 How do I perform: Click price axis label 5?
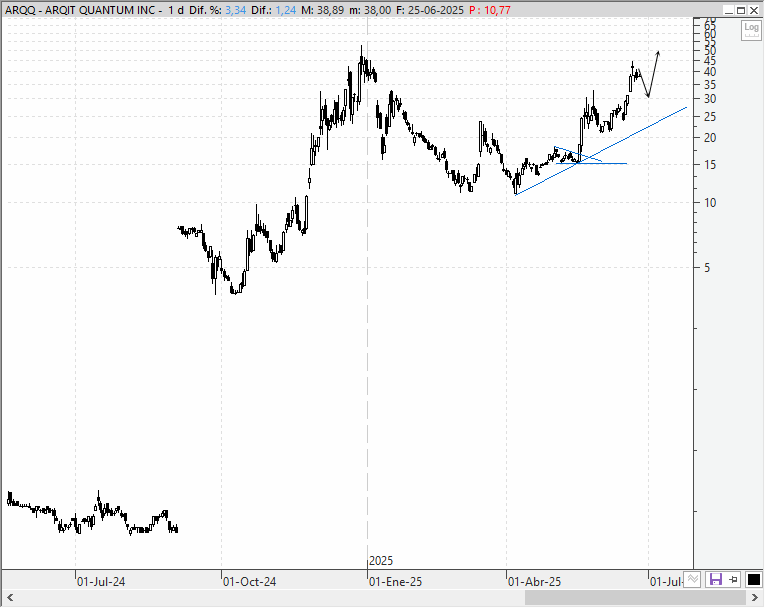click(707, 267)
